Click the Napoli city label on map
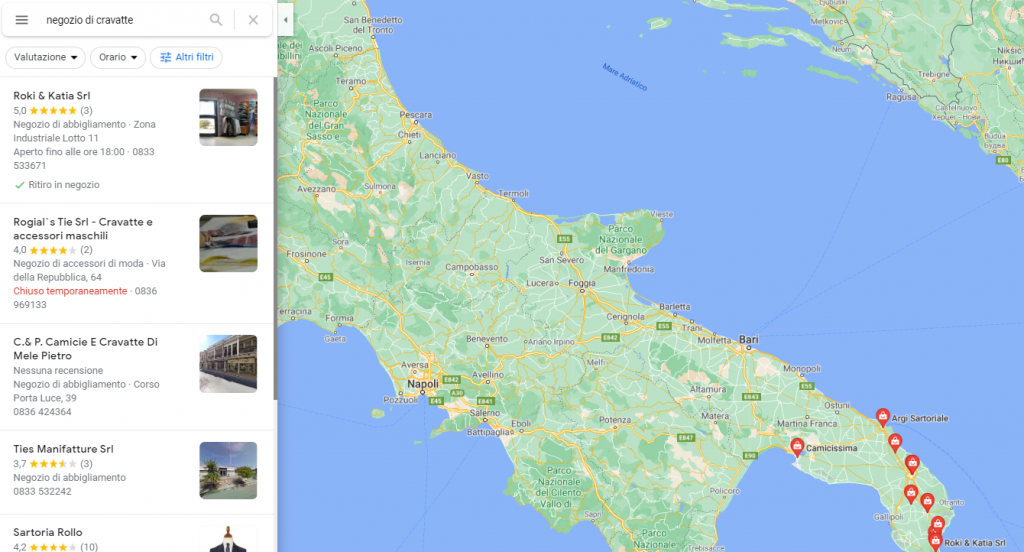Screen dimensions: 1024x552 pos(423,384)
